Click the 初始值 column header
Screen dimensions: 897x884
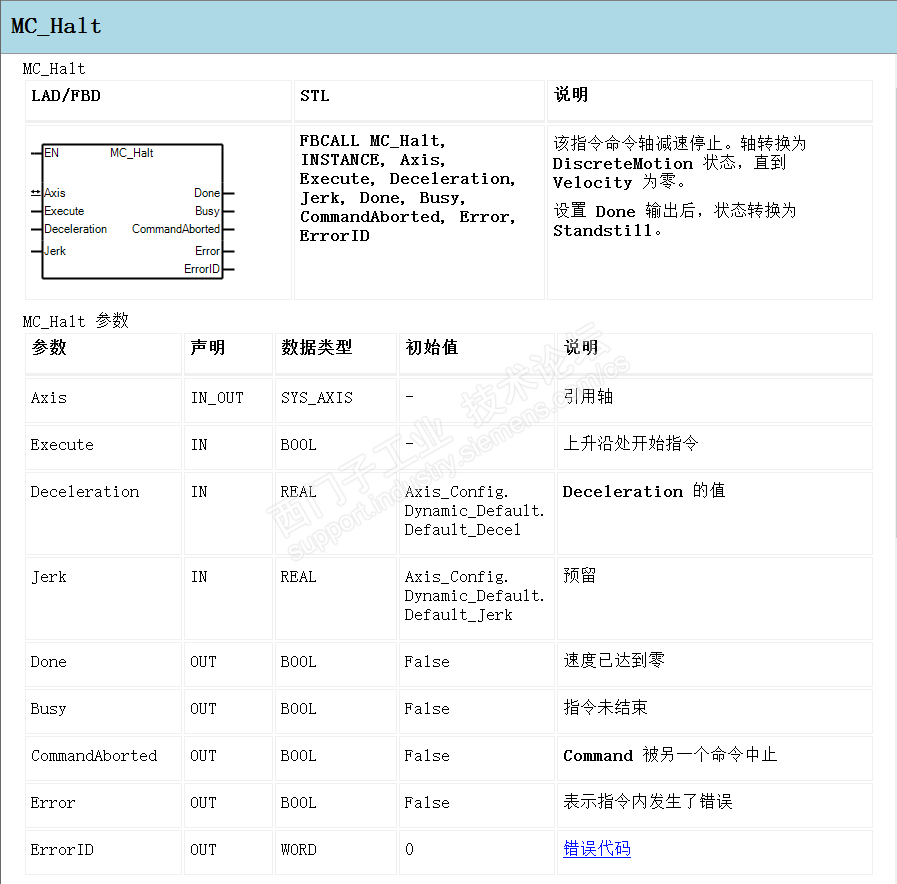coord(477,354)
